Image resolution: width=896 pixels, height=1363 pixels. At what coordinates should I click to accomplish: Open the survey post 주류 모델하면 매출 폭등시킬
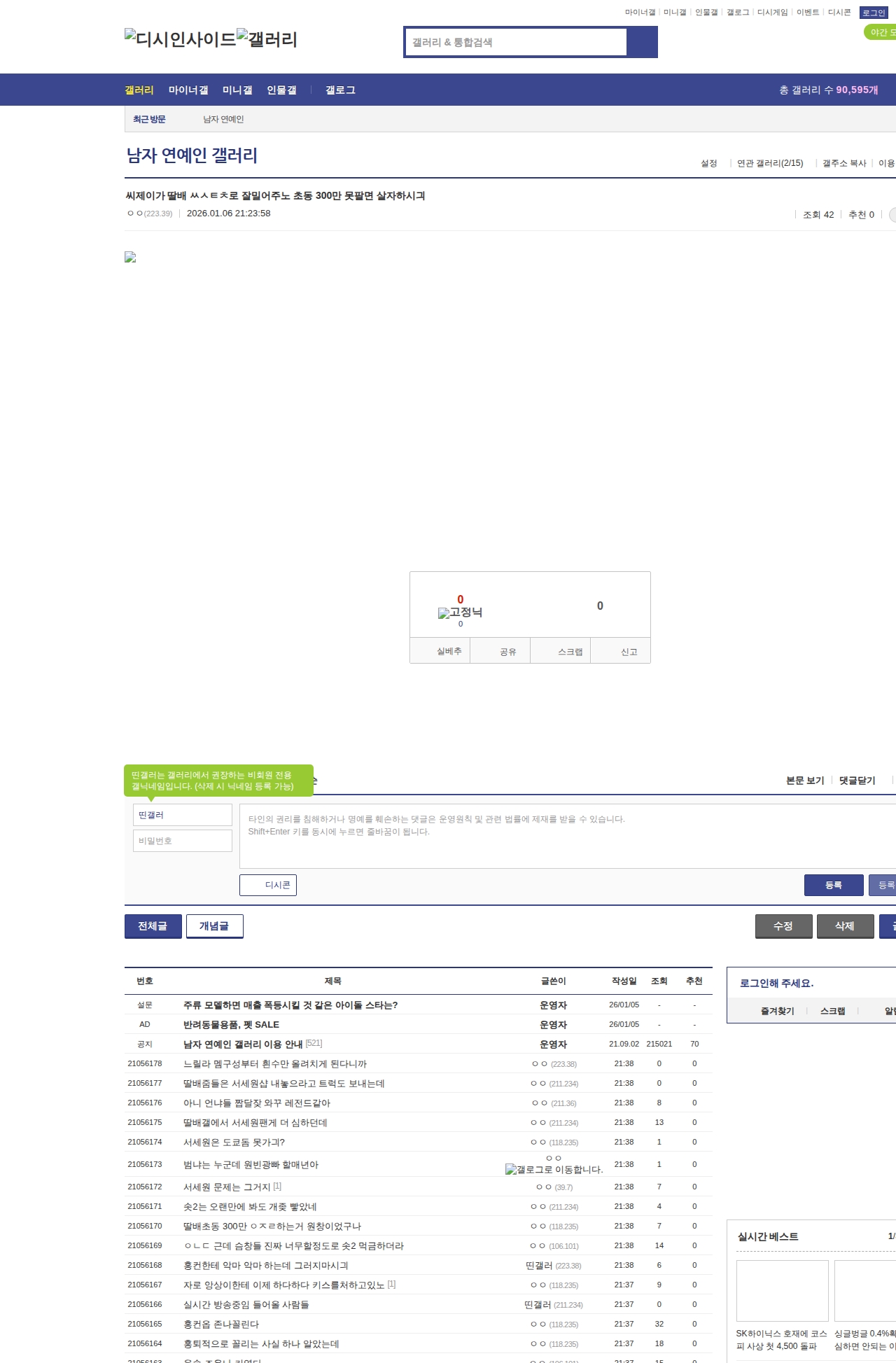(290, 1005)
